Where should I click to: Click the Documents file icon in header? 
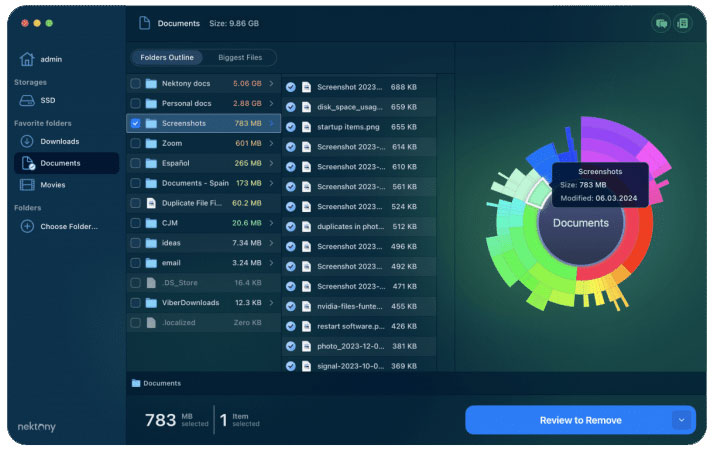pos(145,23)
